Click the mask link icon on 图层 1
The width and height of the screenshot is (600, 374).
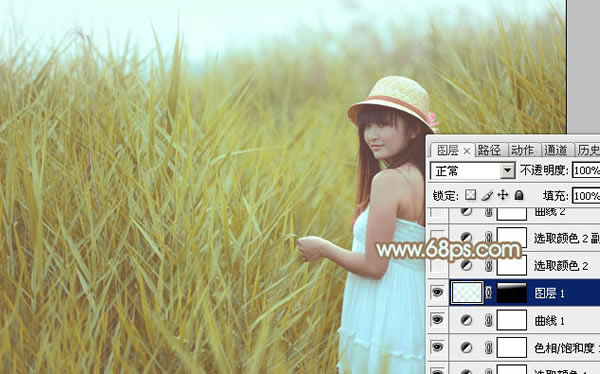click(x=489, y=293)
